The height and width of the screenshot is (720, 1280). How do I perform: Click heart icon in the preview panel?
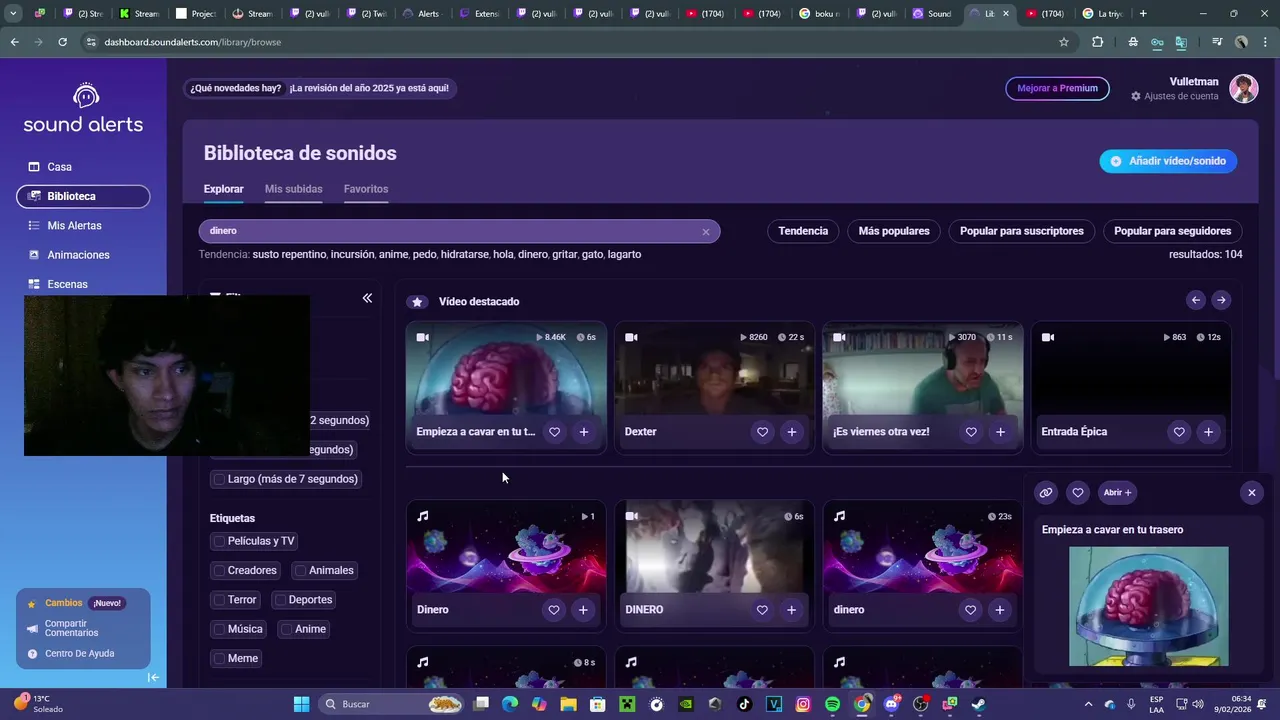(1077, 492)
